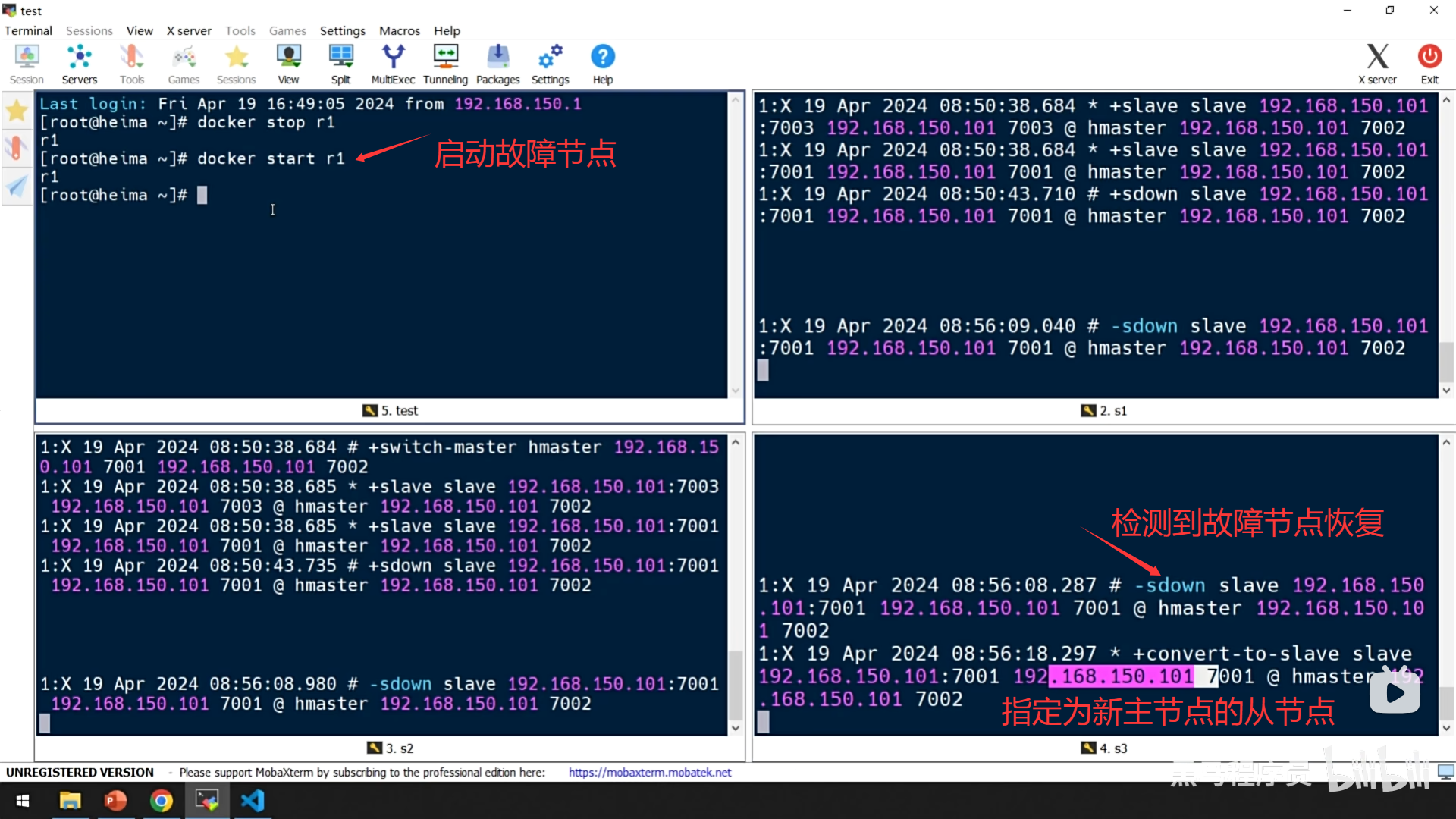Select the '5. test' terminal tab

tap(391, 410)
